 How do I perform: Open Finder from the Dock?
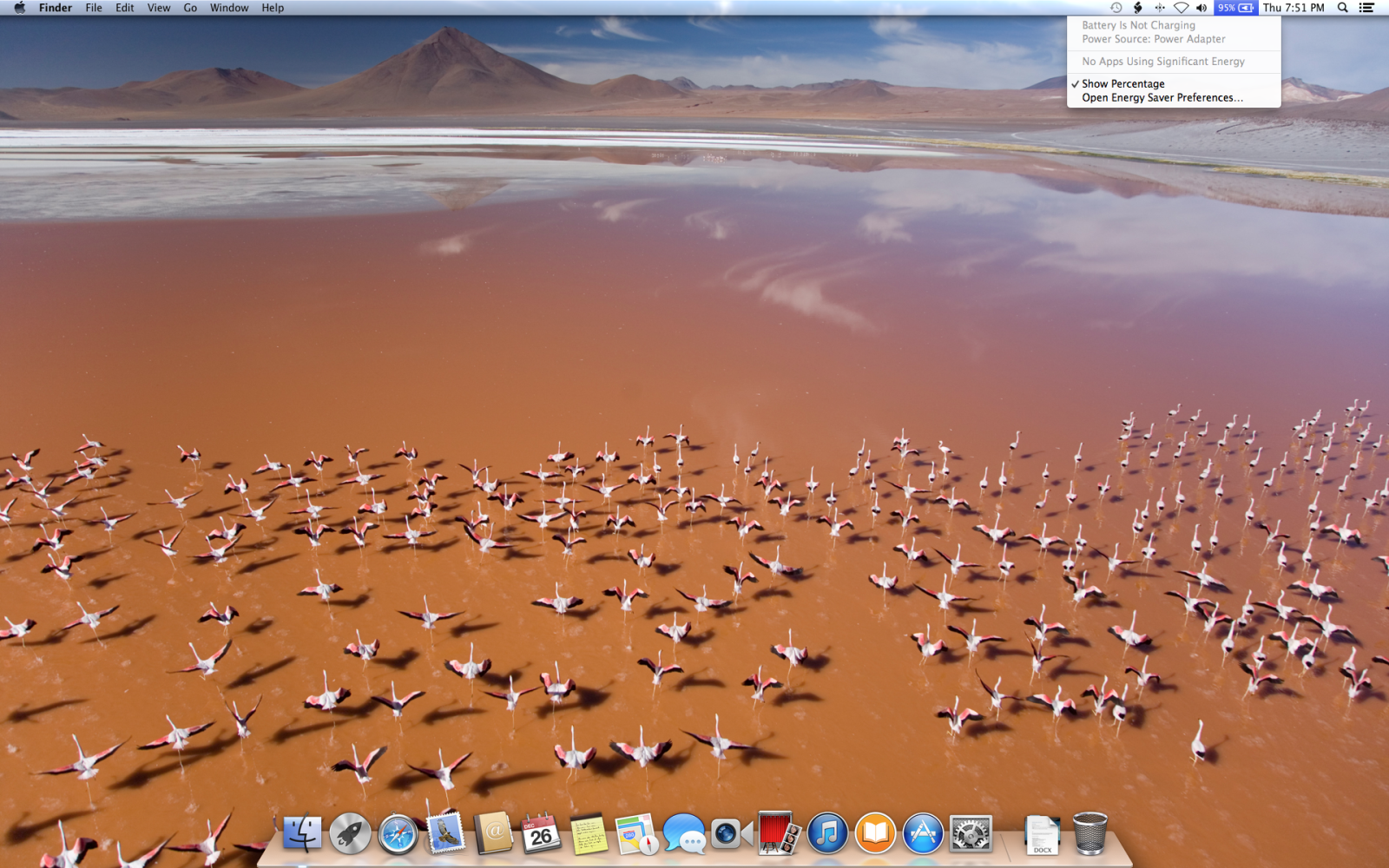tap(302, 834)
